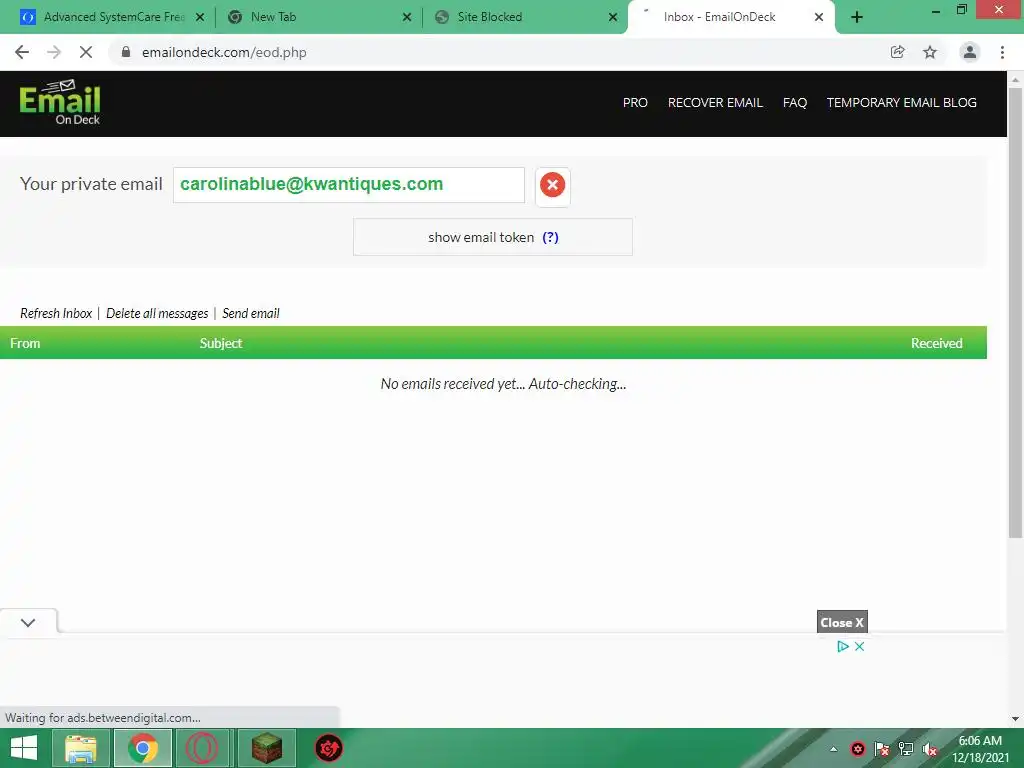Click the (?) token help link

pos(550,237)
